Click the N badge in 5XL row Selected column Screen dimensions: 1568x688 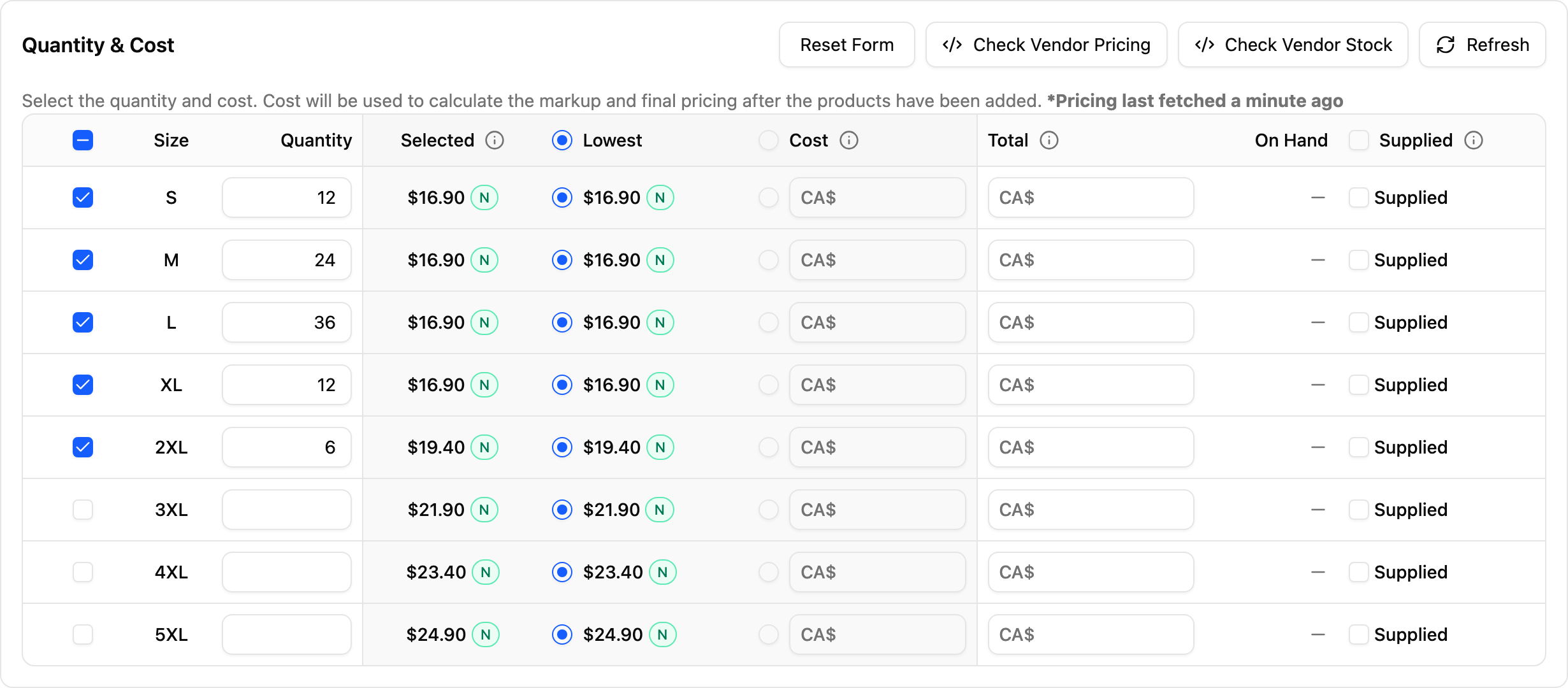pyautogui.click(x=486, y=634)
